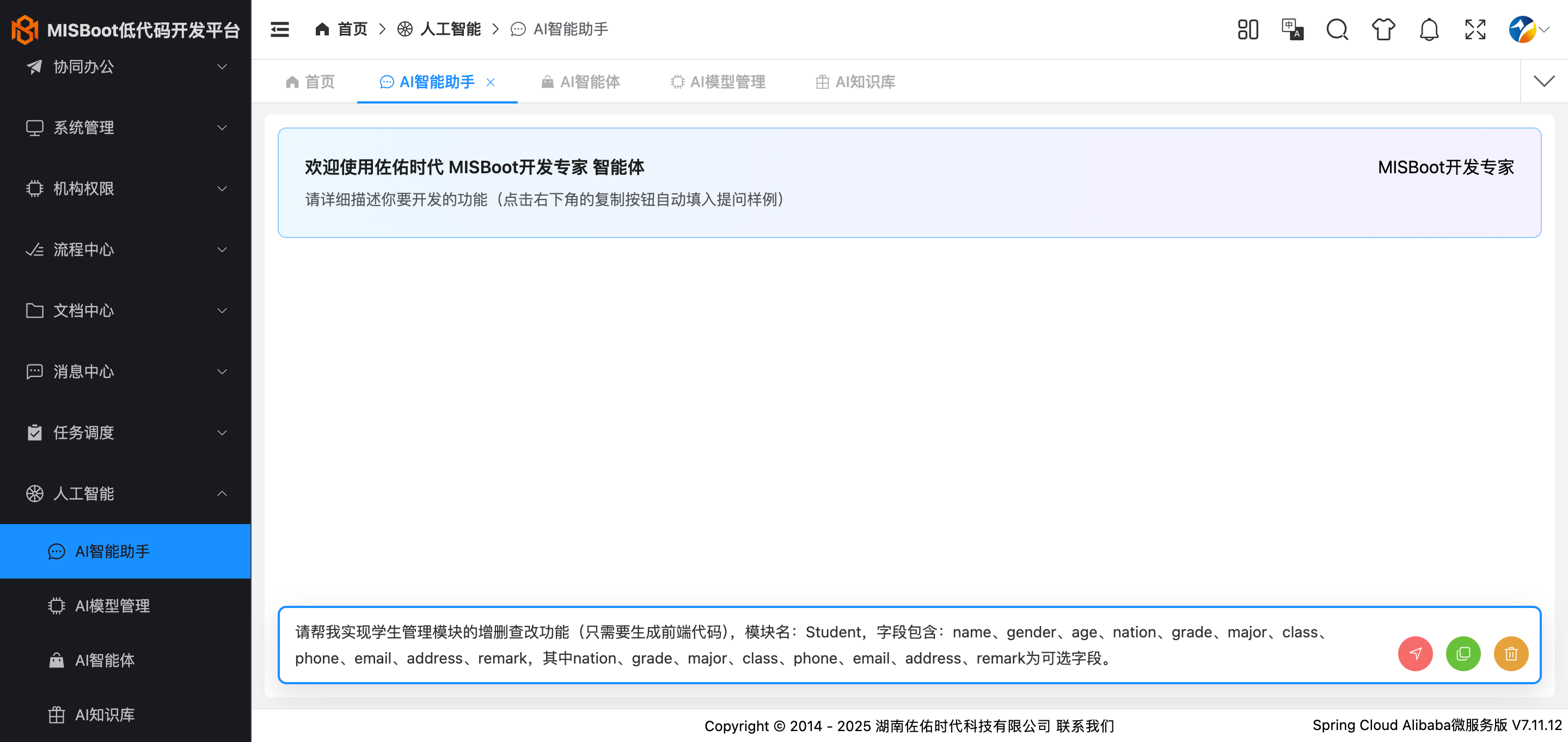Click the folder icon beside 文档中心
The image size is (1568, 742).
(35, 310)
